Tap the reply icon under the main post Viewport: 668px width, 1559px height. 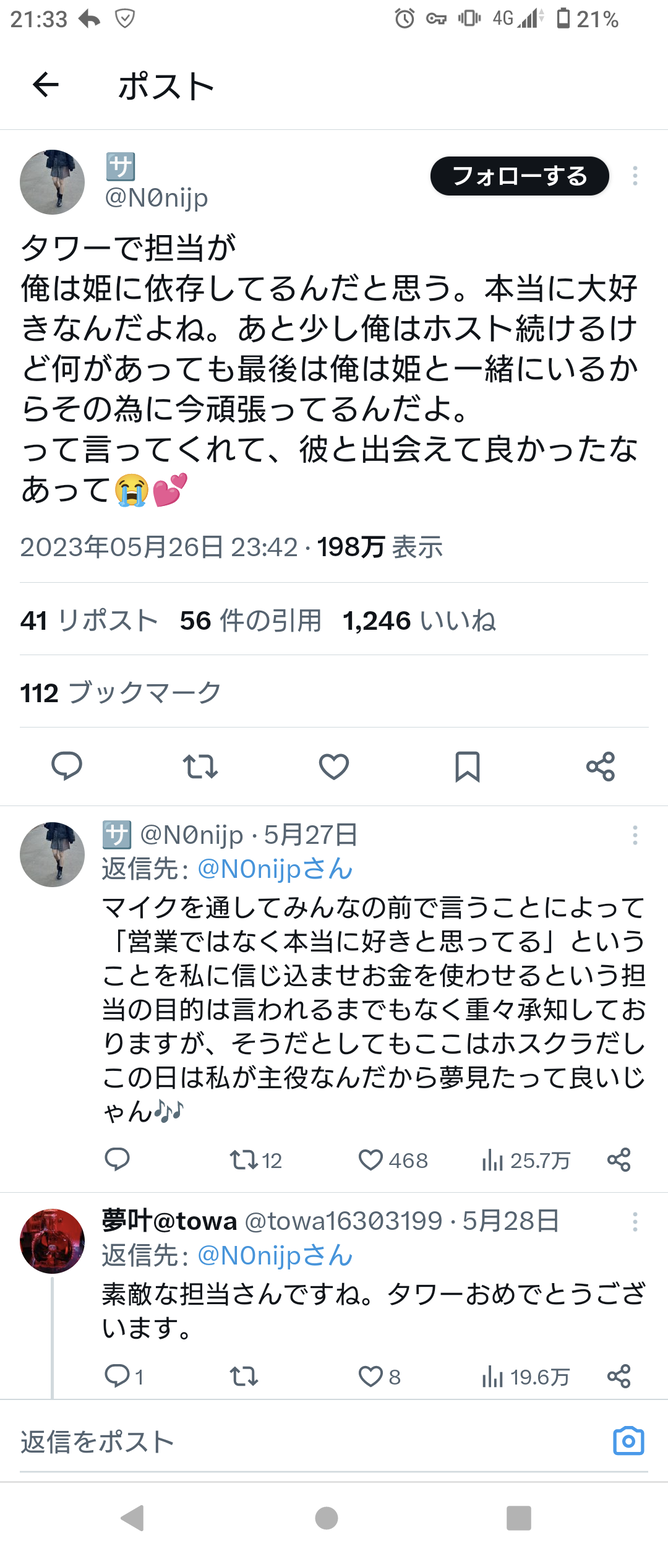coord(66,767)
